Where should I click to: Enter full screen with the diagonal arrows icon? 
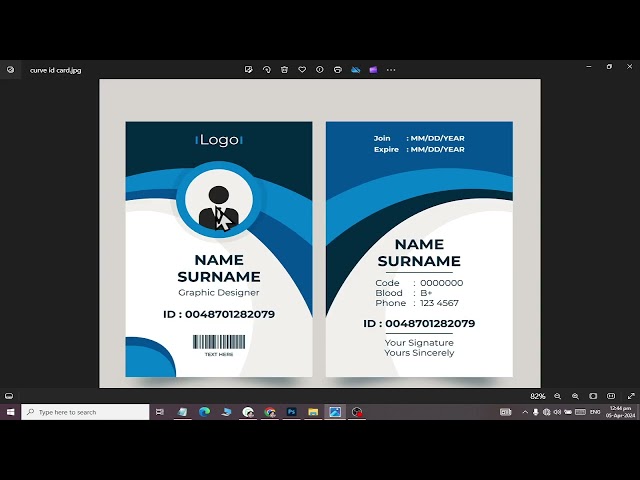point(631,396)
